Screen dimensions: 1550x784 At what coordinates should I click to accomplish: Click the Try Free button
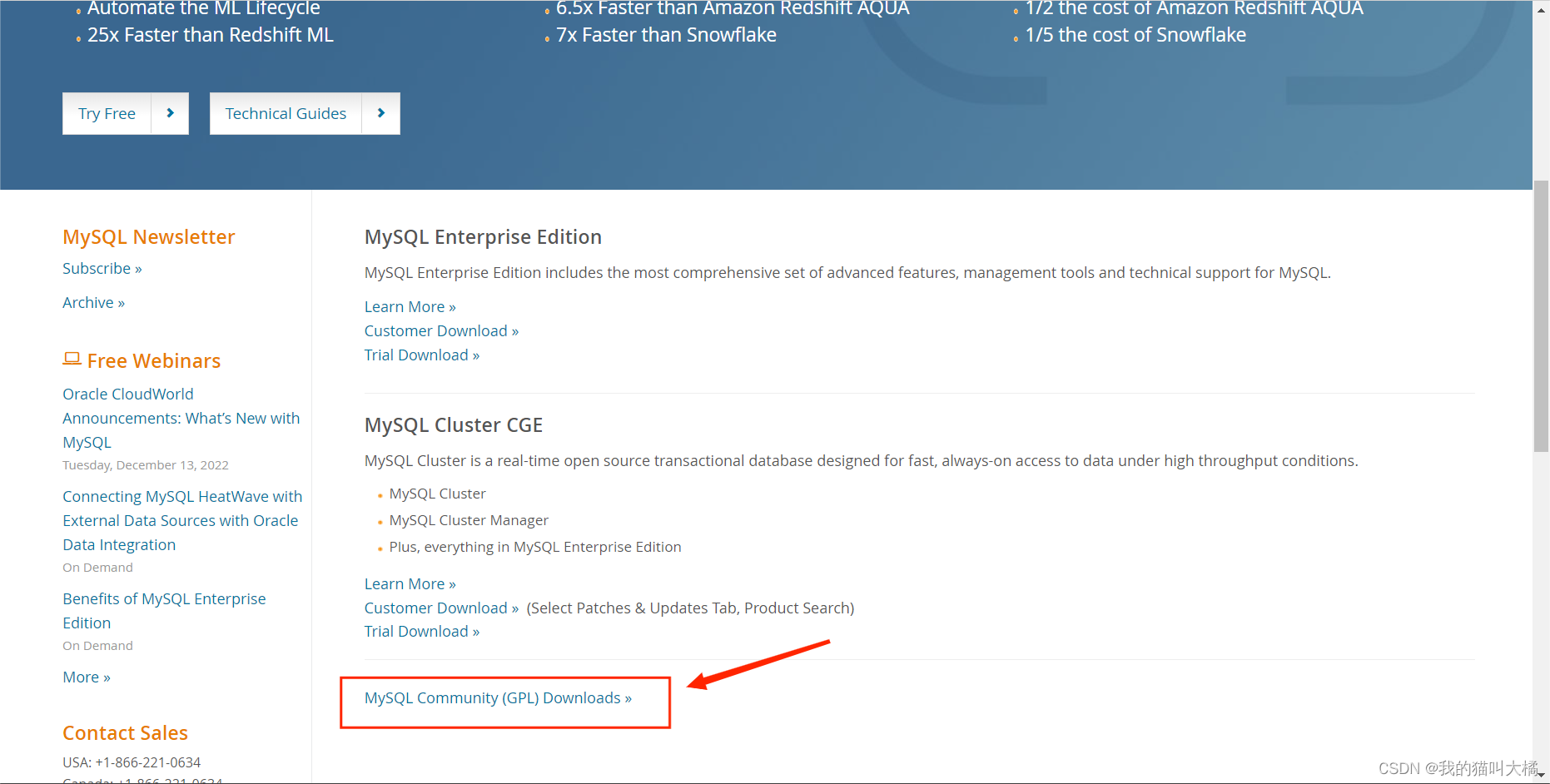pyautogui.click(x=107, y=113)
